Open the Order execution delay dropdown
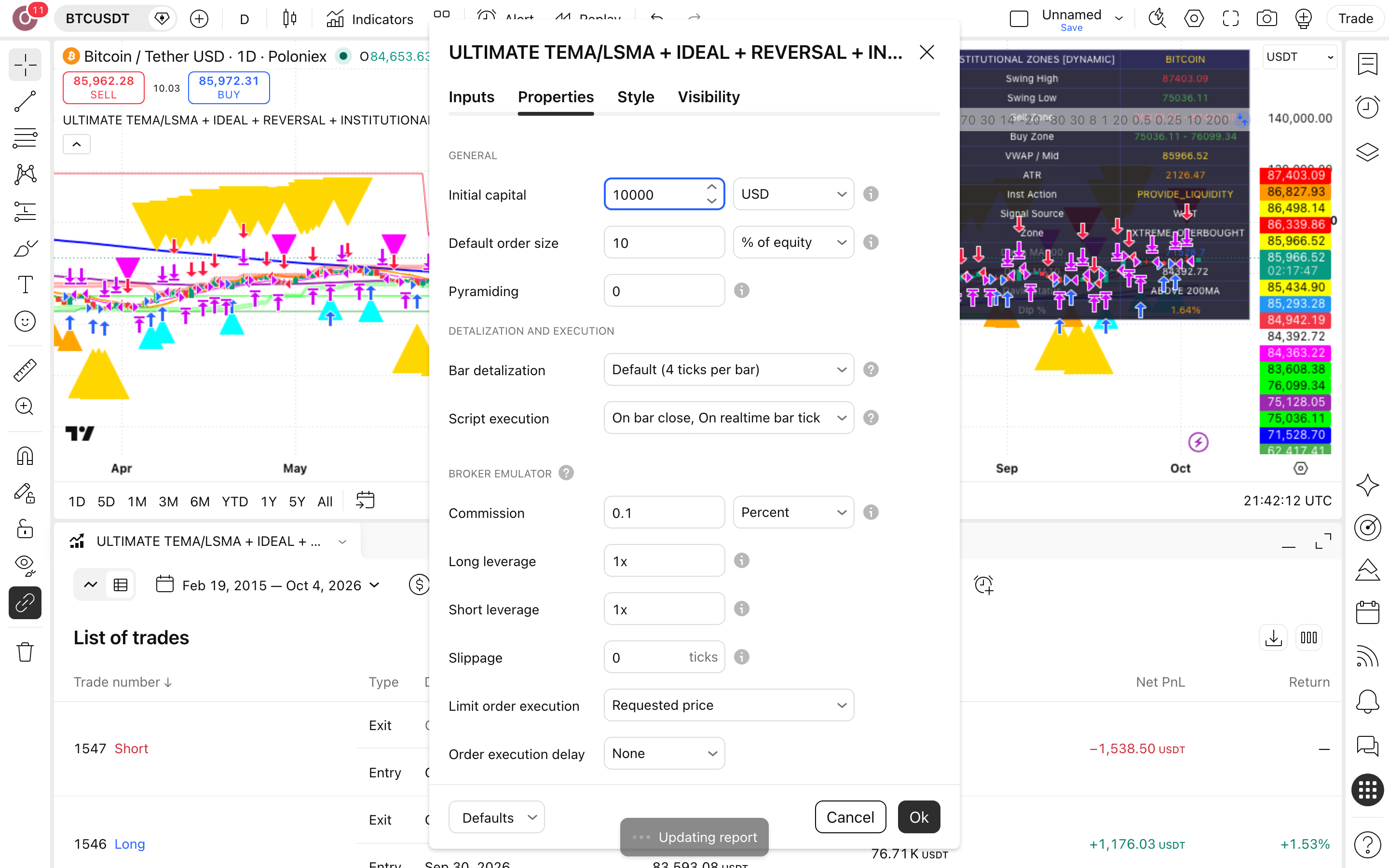The width and height of the screenshot is (1389, 868). coord(664,753)
